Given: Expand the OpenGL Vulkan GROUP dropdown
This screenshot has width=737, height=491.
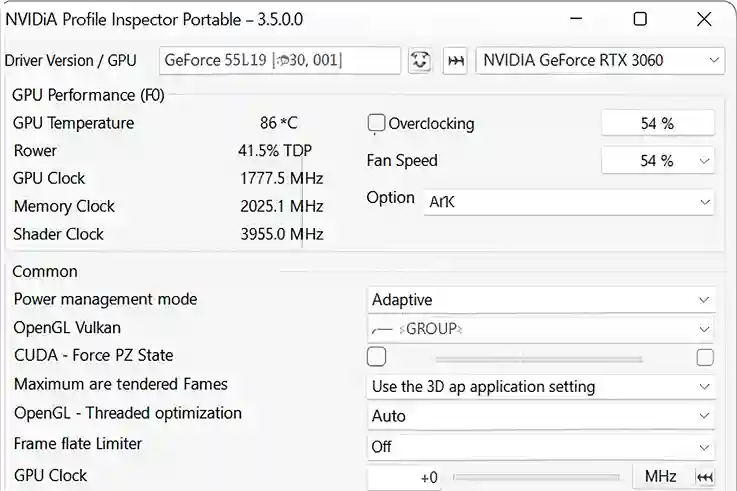Looking at the screenshot, I should 541,329.
